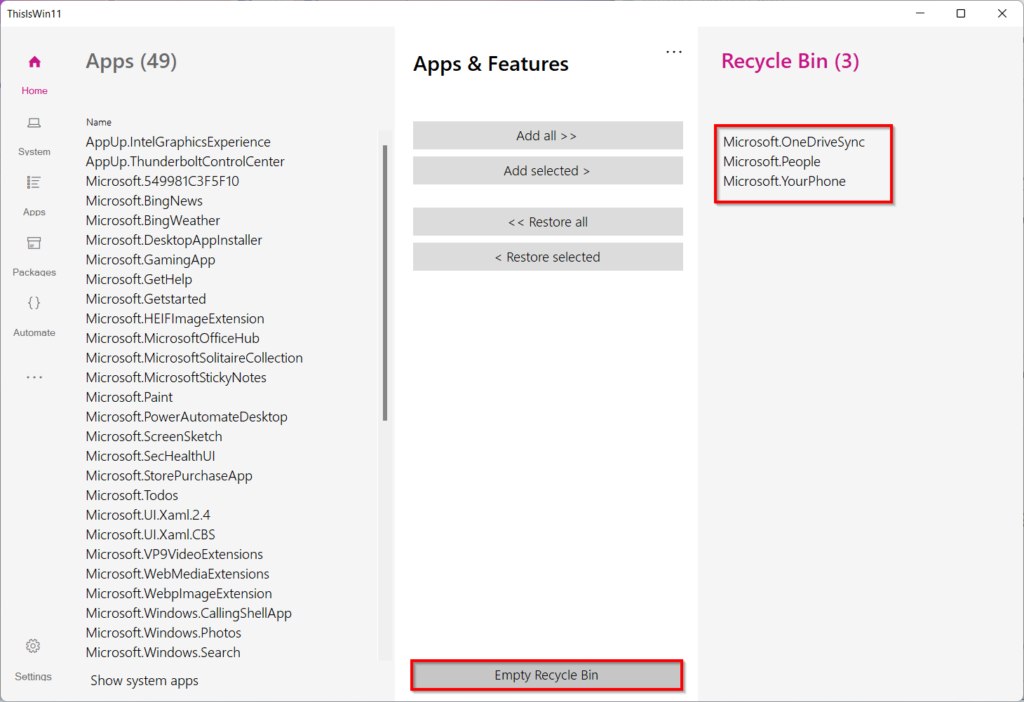This screenshot has height=702, width=1024.
Task: Select Microsoft.VP9VideoExtensions entry
Action: pos(174,554)
